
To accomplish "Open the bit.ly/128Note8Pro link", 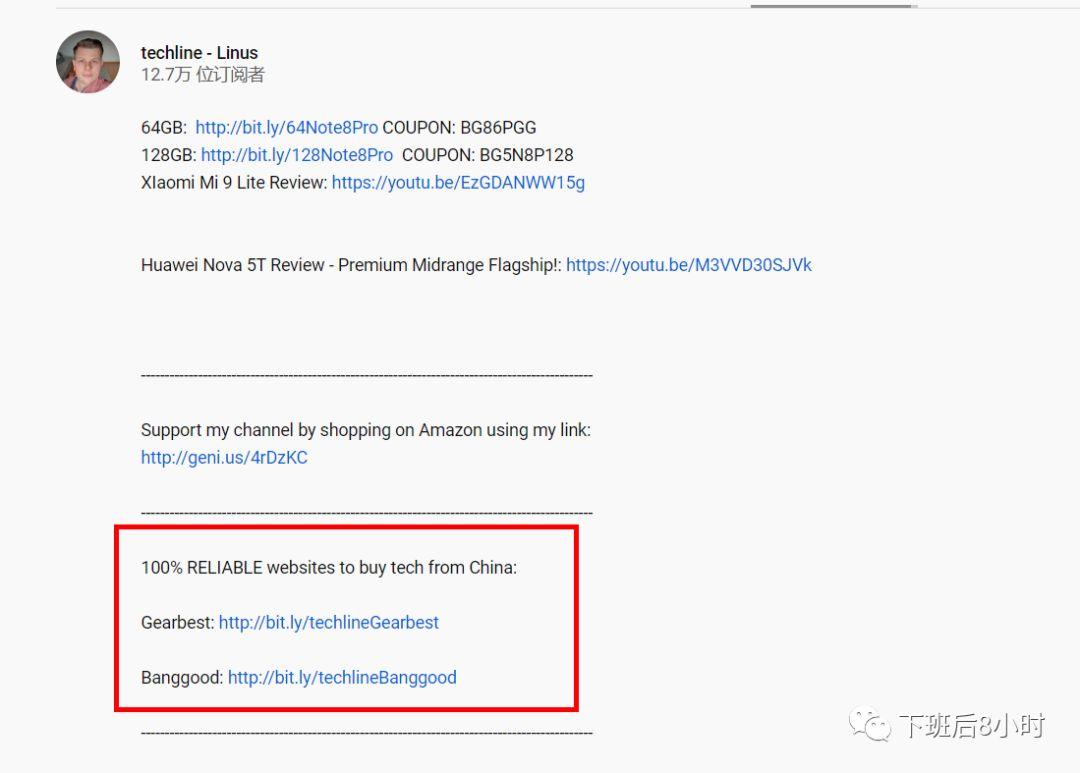I will [297, 155].
